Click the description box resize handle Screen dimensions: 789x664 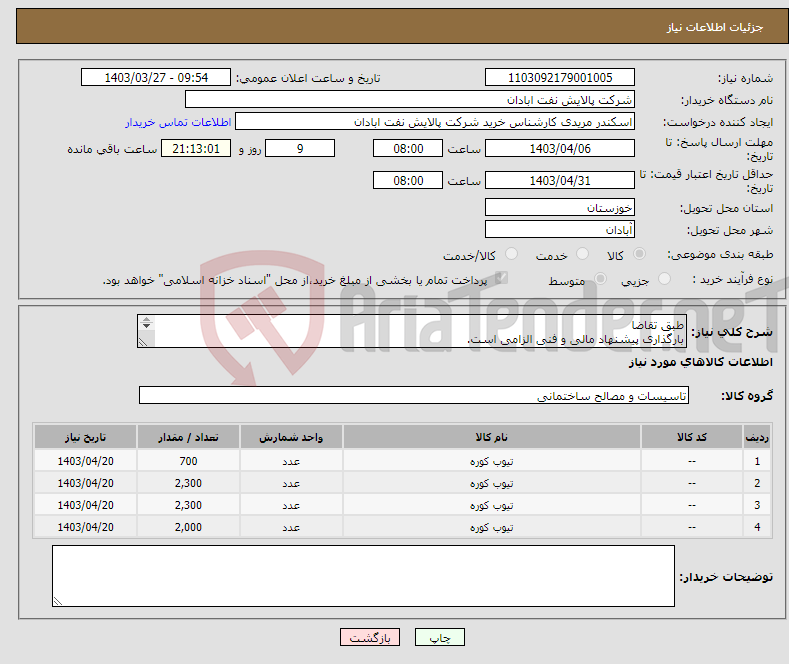[143, 342]
